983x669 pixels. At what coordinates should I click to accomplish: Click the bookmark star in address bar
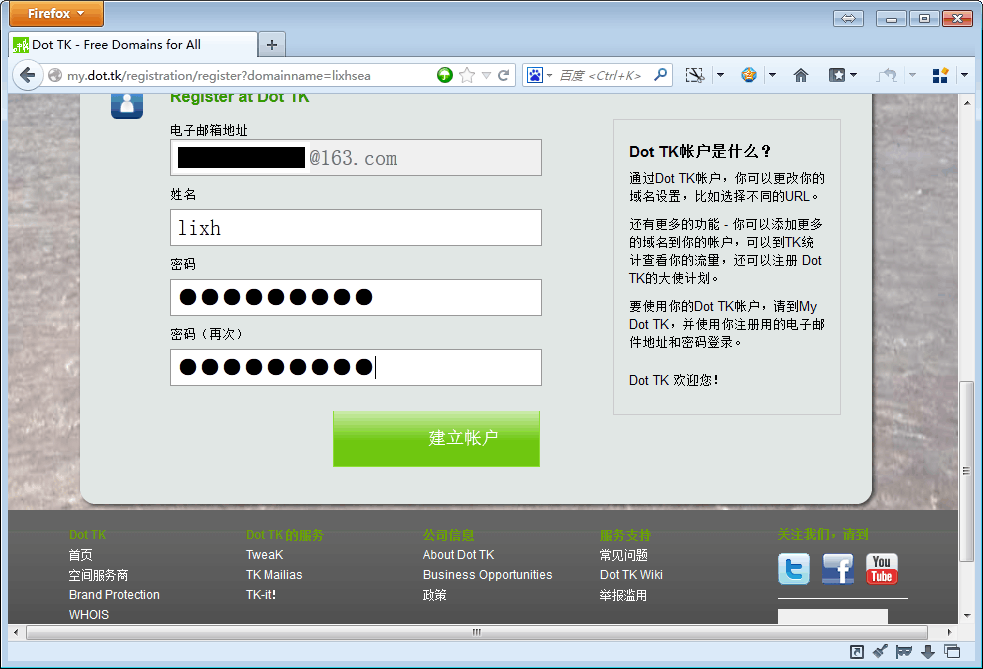pyautogui.click(x=466, y=75)
